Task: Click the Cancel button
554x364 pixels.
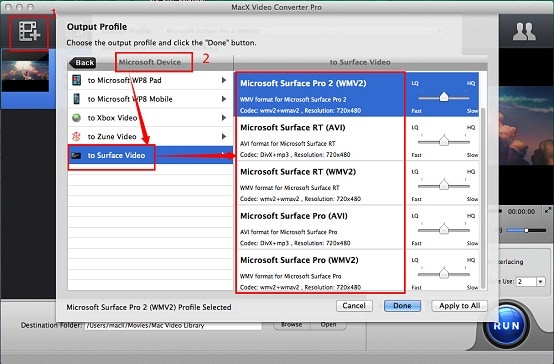Action: [354, 306]
